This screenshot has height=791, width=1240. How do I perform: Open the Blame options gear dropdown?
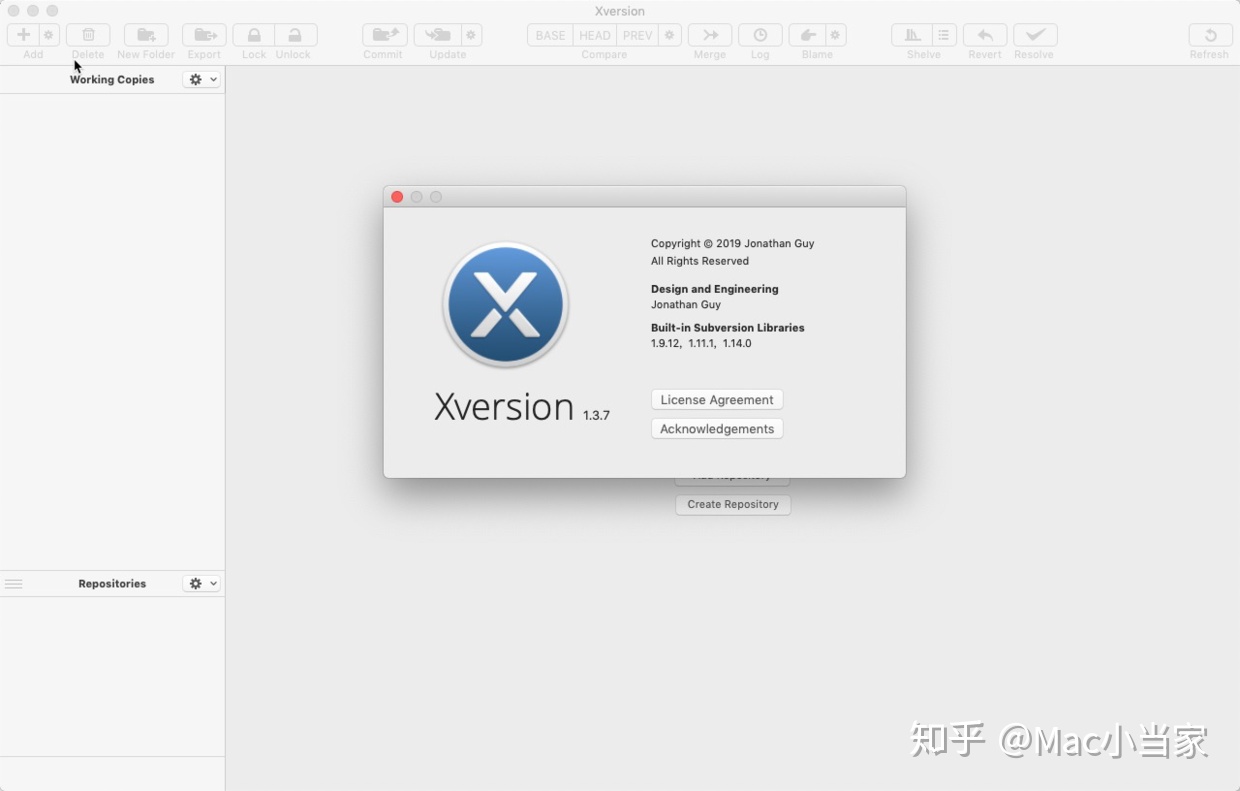[x=836, y=35]
